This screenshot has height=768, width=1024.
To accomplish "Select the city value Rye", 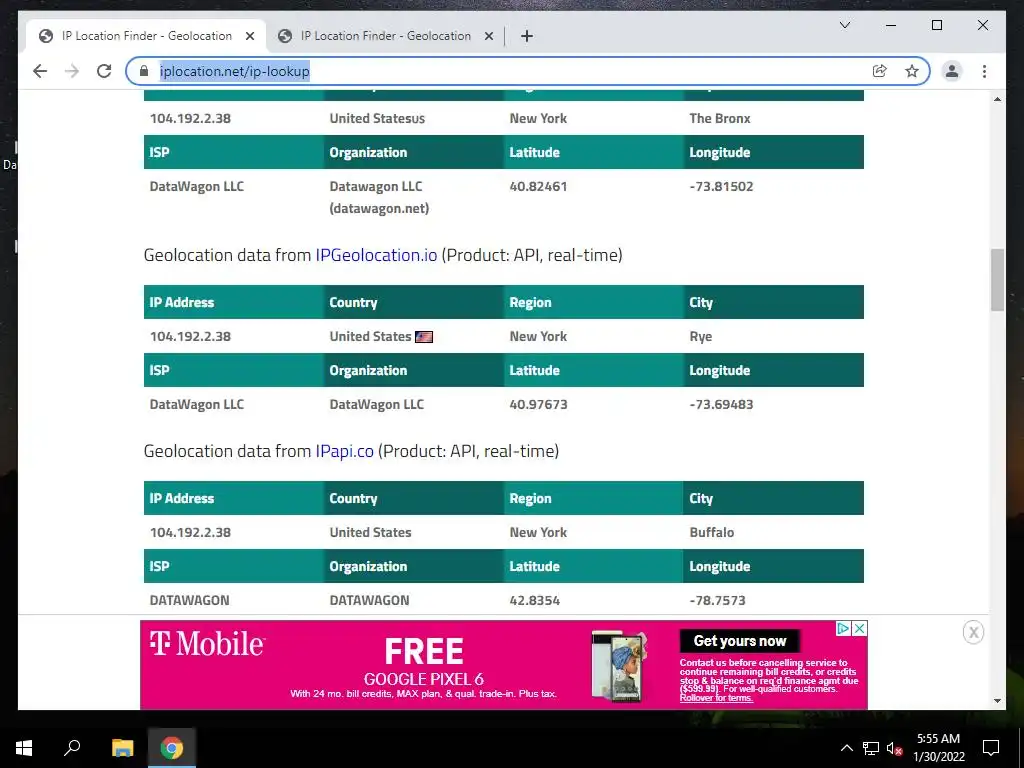I will [x=701, y=336].
